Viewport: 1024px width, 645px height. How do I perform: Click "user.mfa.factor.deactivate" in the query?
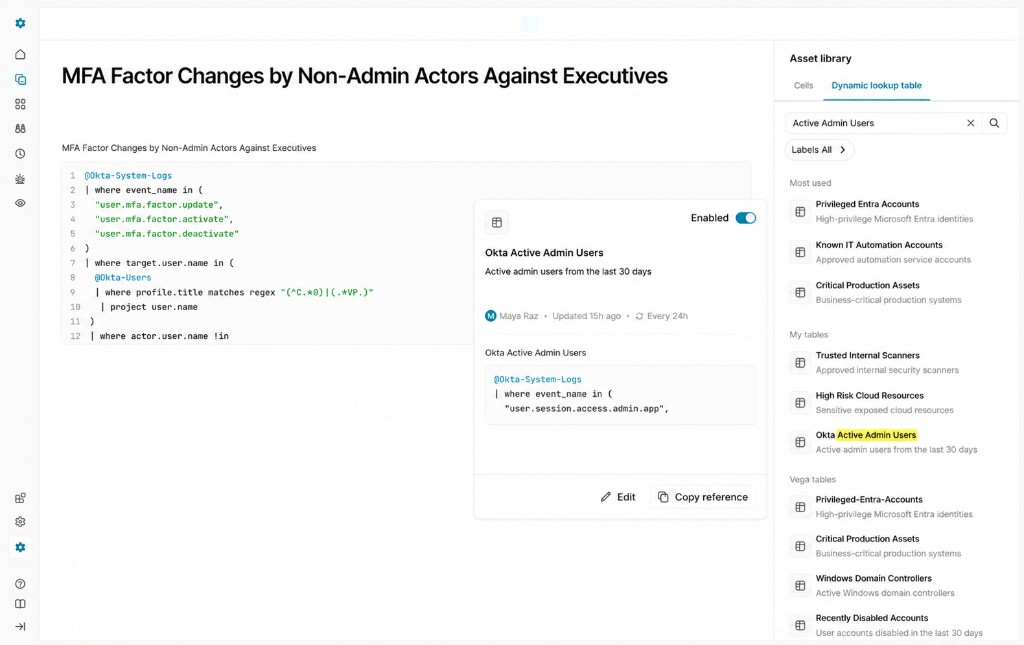(167, 234)
